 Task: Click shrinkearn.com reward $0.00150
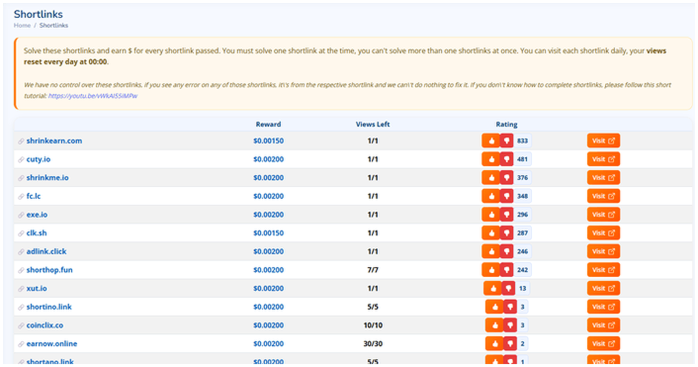[268, 141]
